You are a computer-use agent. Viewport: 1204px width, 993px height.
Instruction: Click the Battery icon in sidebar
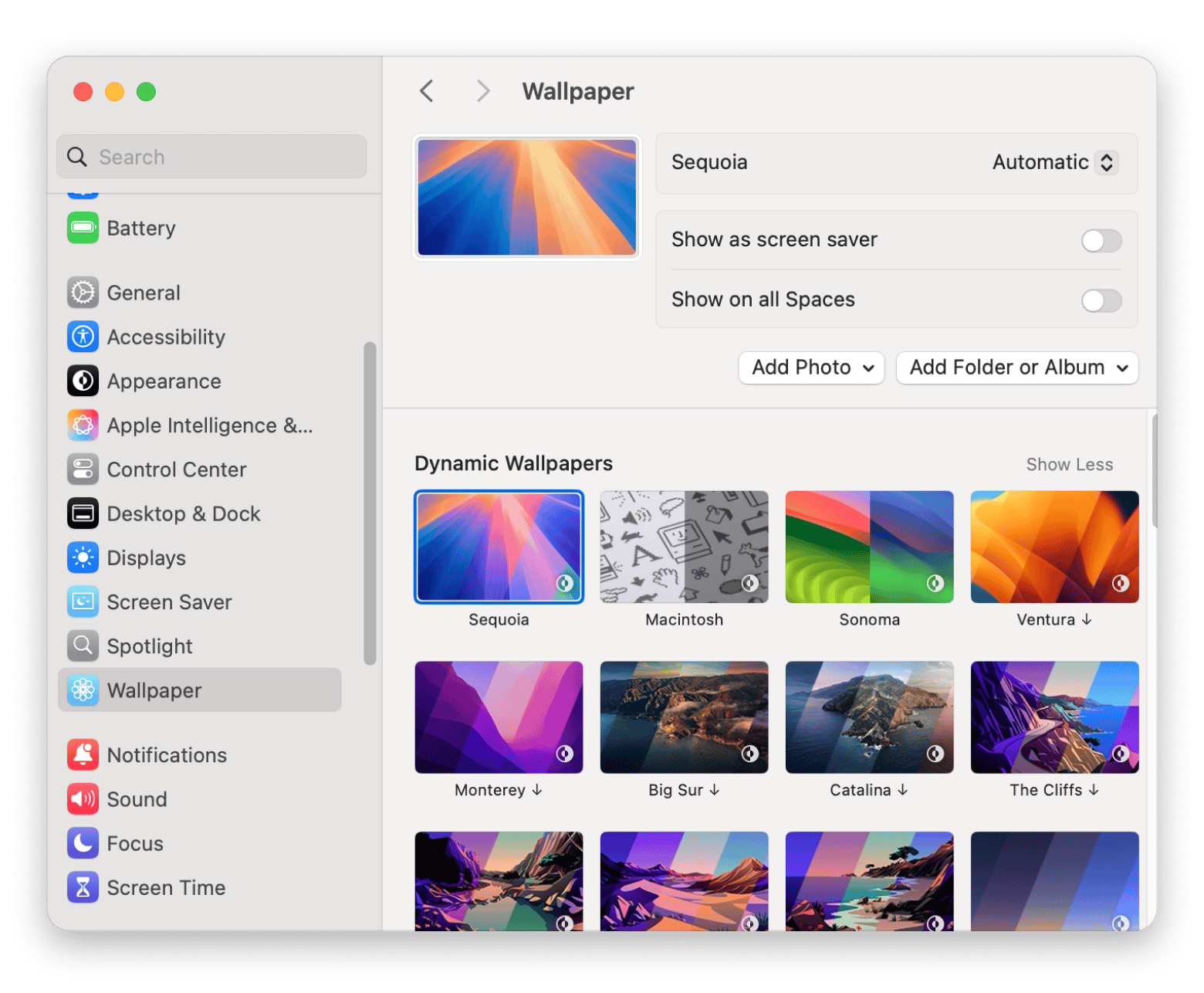click(x=83, y=228)
